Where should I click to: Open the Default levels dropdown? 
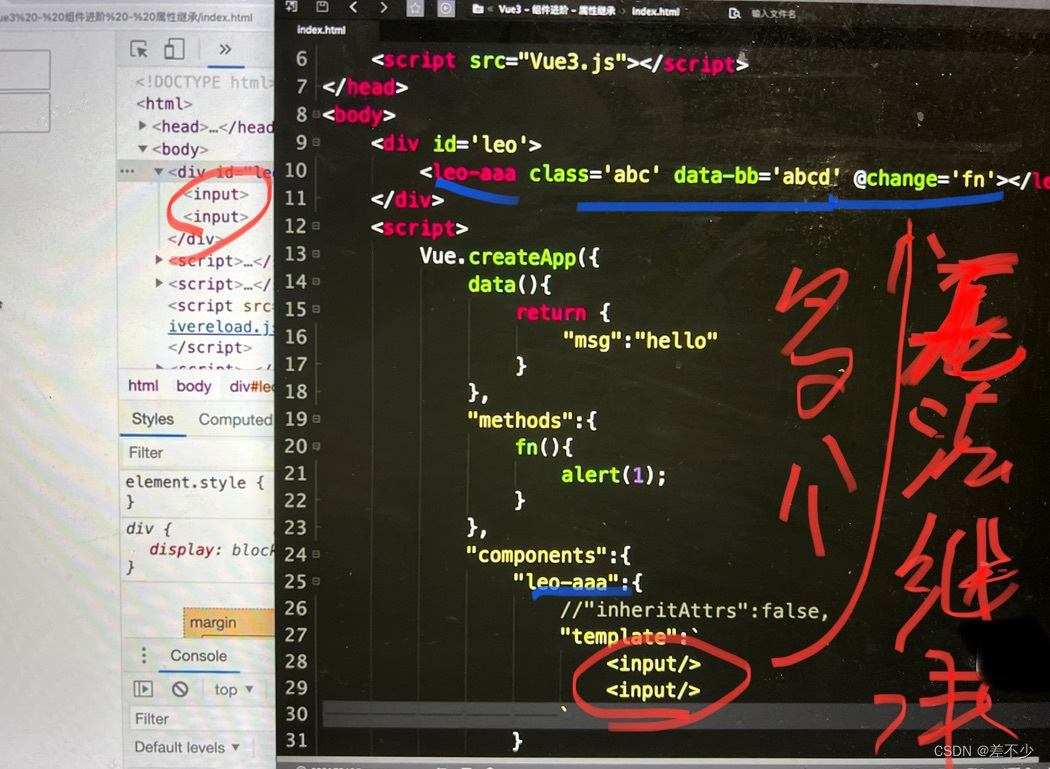pos(187,747)
